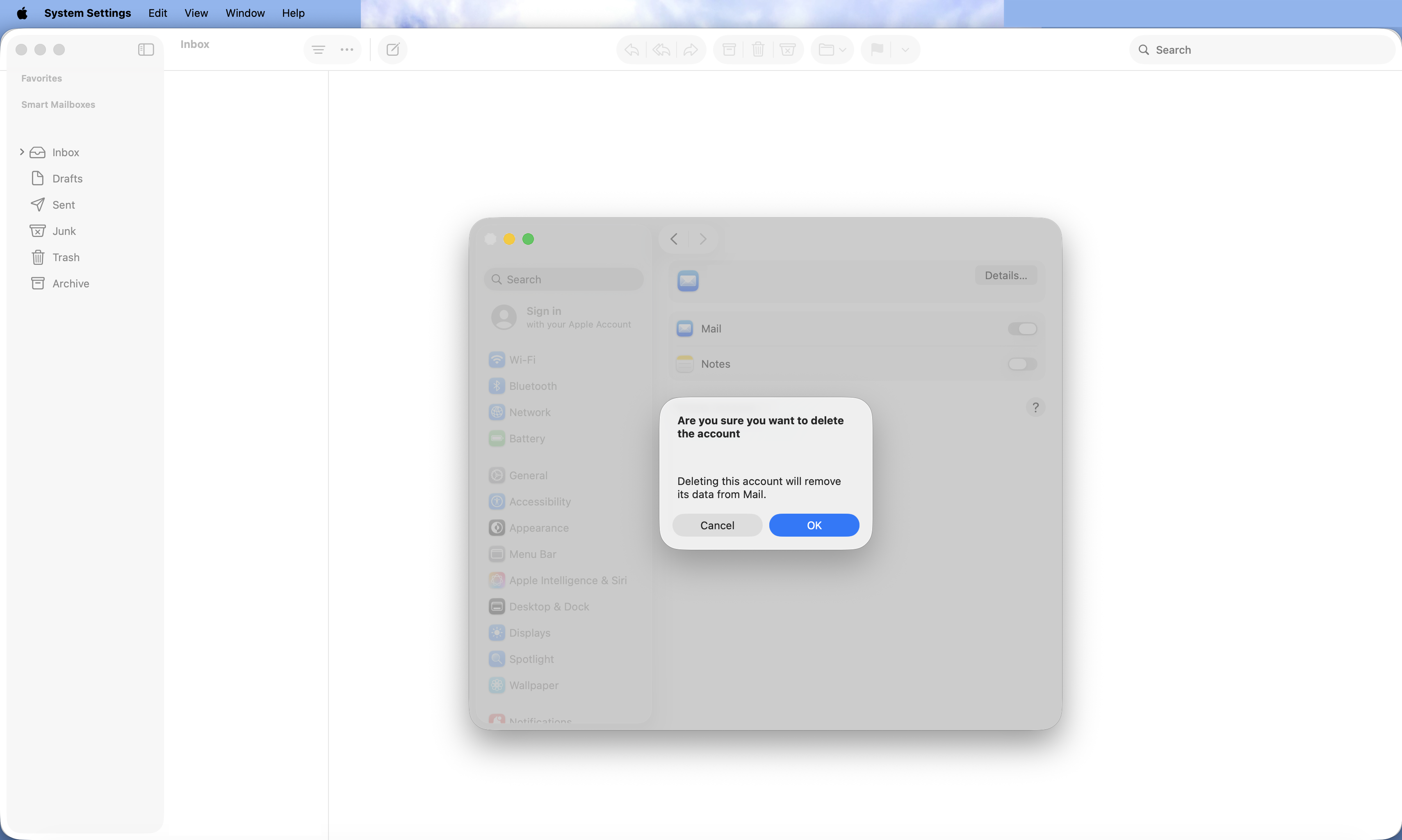Cancel the delete account dialog
The height and width of the screenshot is (840, 1402).
coord(717,525)
